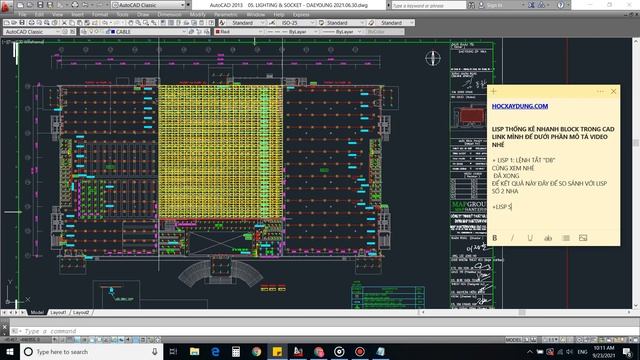
Task: Click the Cut icon in Standard toolbar
Action: (x=64, y=23)
